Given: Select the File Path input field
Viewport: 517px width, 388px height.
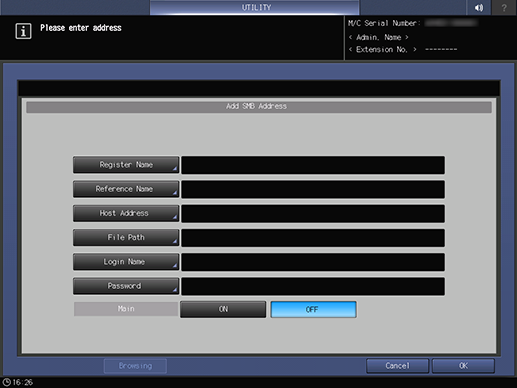Looking at the screenshot, I should 313,238.
